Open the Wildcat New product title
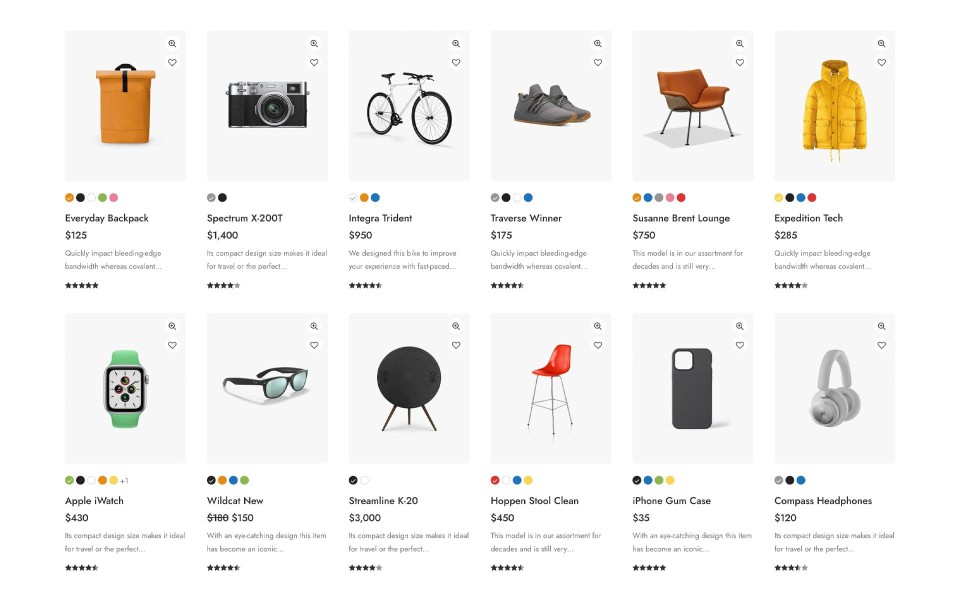 coord(235,501)
